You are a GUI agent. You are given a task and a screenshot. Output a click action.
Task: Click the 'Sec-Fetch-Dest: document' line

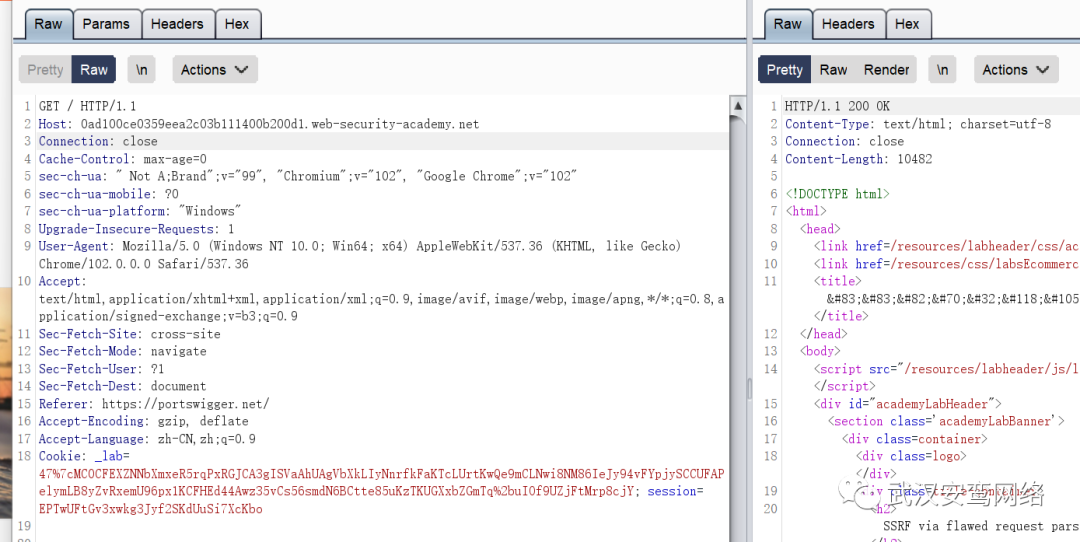(123, 386)
